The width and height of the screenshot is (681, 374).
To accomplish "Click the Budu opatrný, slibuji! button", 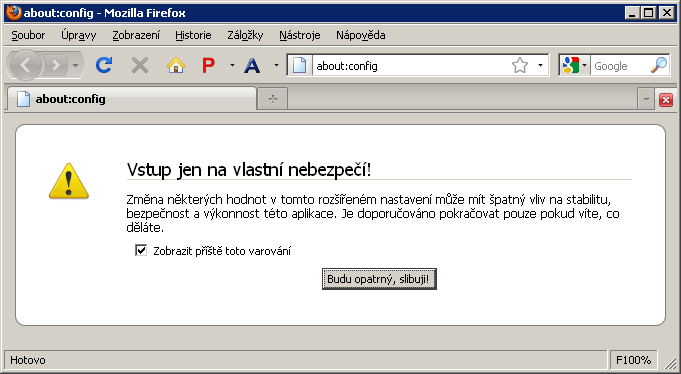I will [x=379, y=279].
